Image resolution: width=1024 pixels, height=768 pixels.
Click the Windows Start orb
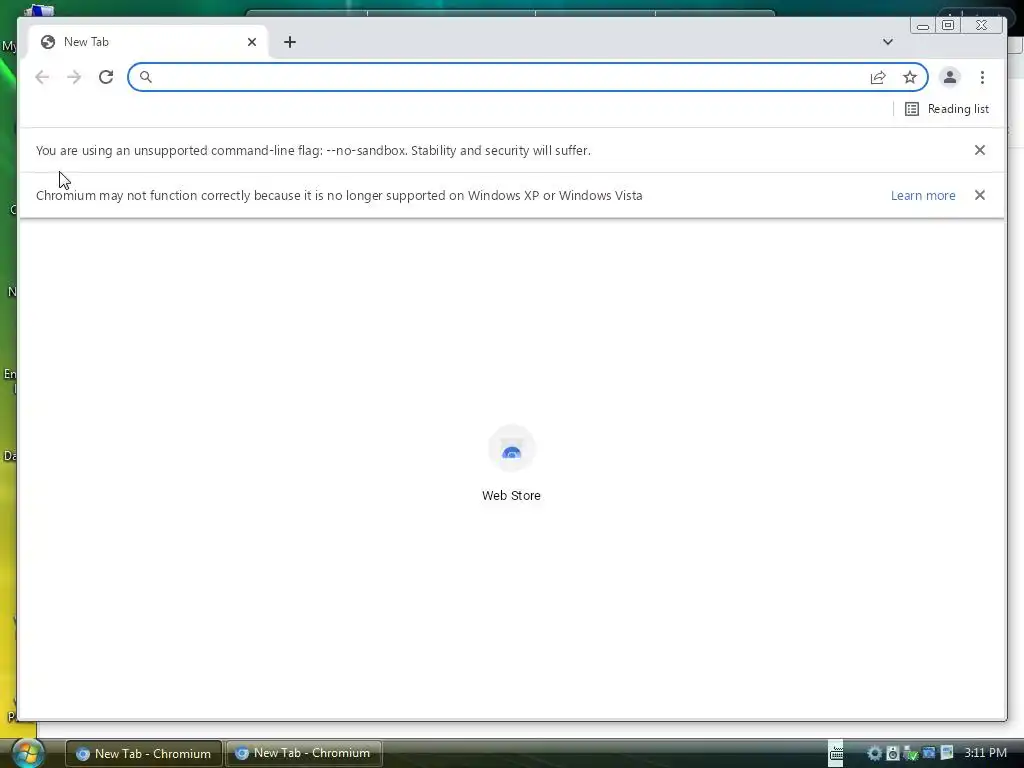[x=27, y=753]
